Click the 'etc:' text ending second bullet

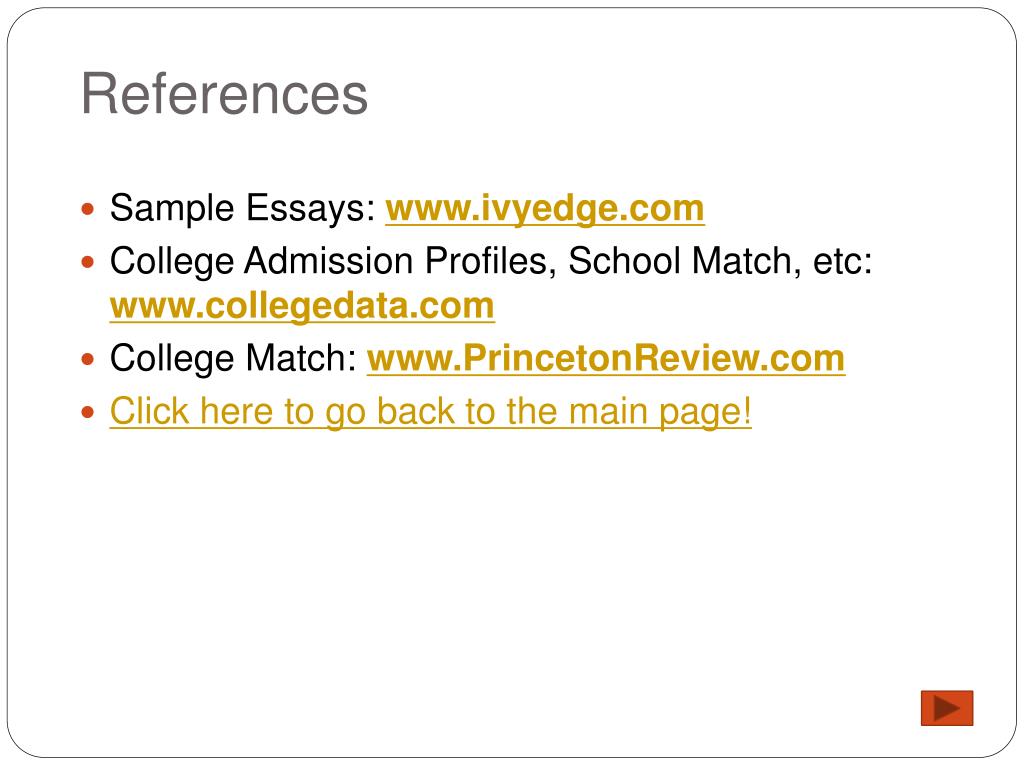[842, 261]
